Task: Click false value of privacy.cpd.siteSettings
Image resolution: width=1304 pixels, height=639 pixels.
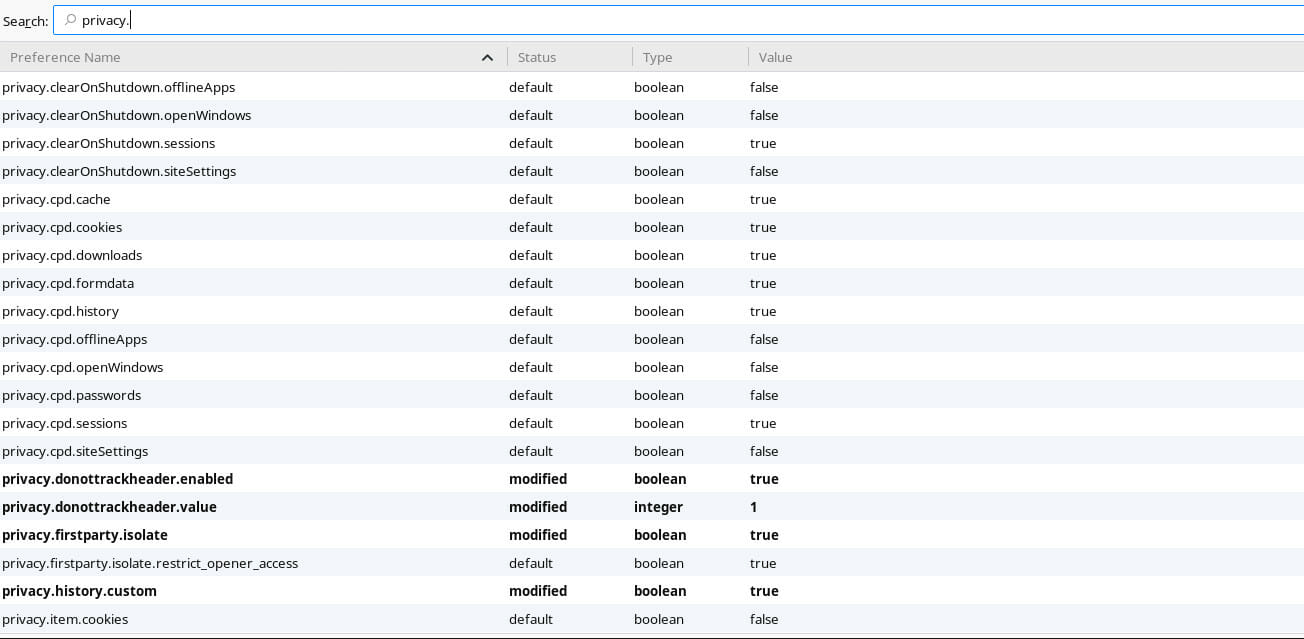Action: [x=764, y=451]
